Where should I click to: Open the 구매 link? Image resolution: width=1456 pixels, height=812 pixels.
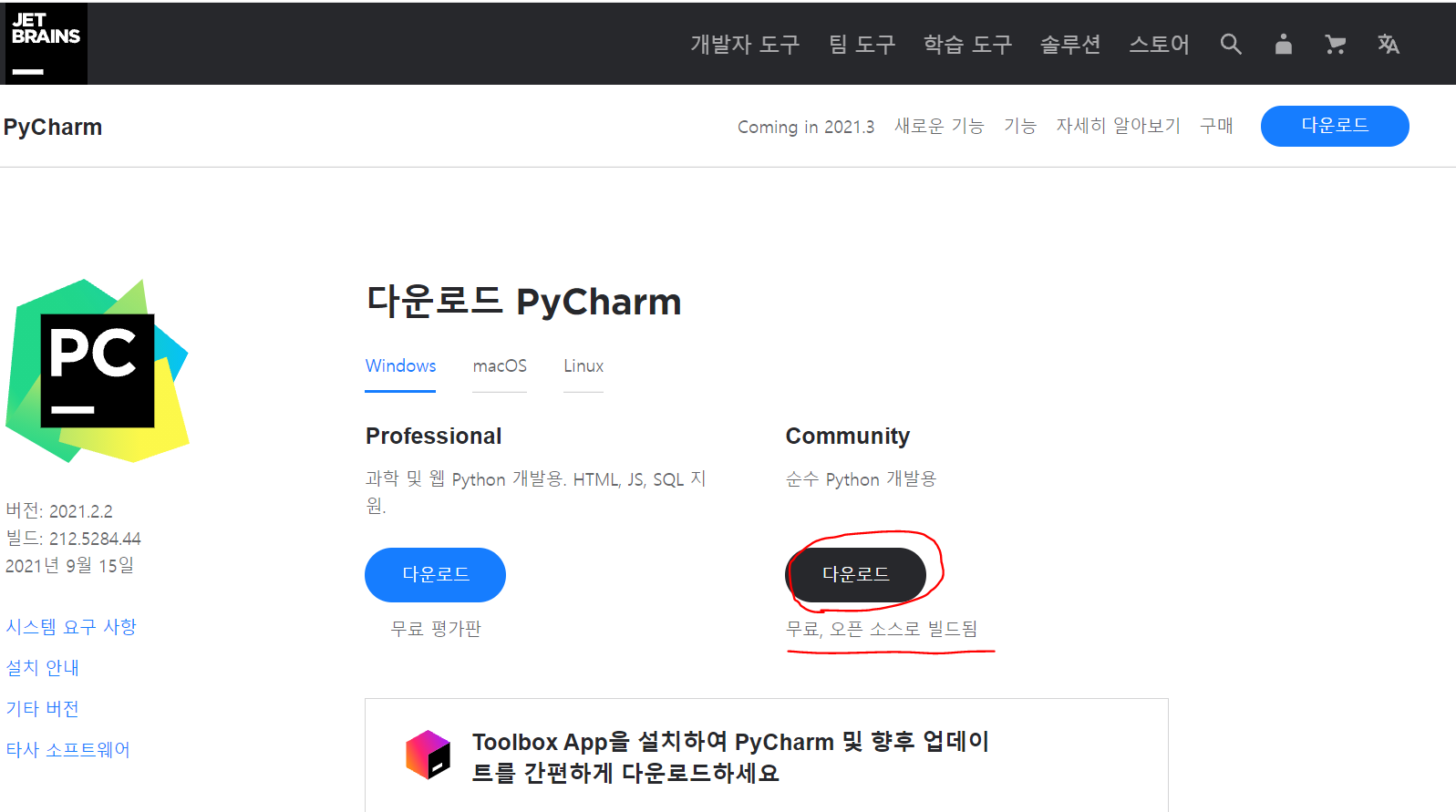pyautogui.click(x=1216, y=126)
